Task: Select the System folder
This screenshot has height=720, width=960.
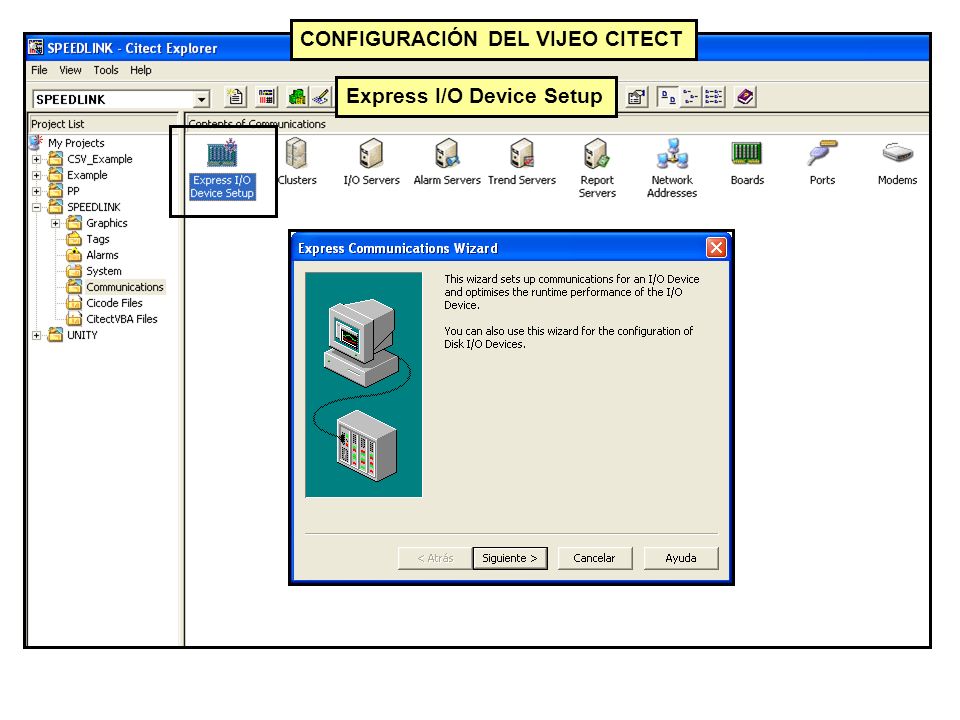Action: (x=103, y=271)
